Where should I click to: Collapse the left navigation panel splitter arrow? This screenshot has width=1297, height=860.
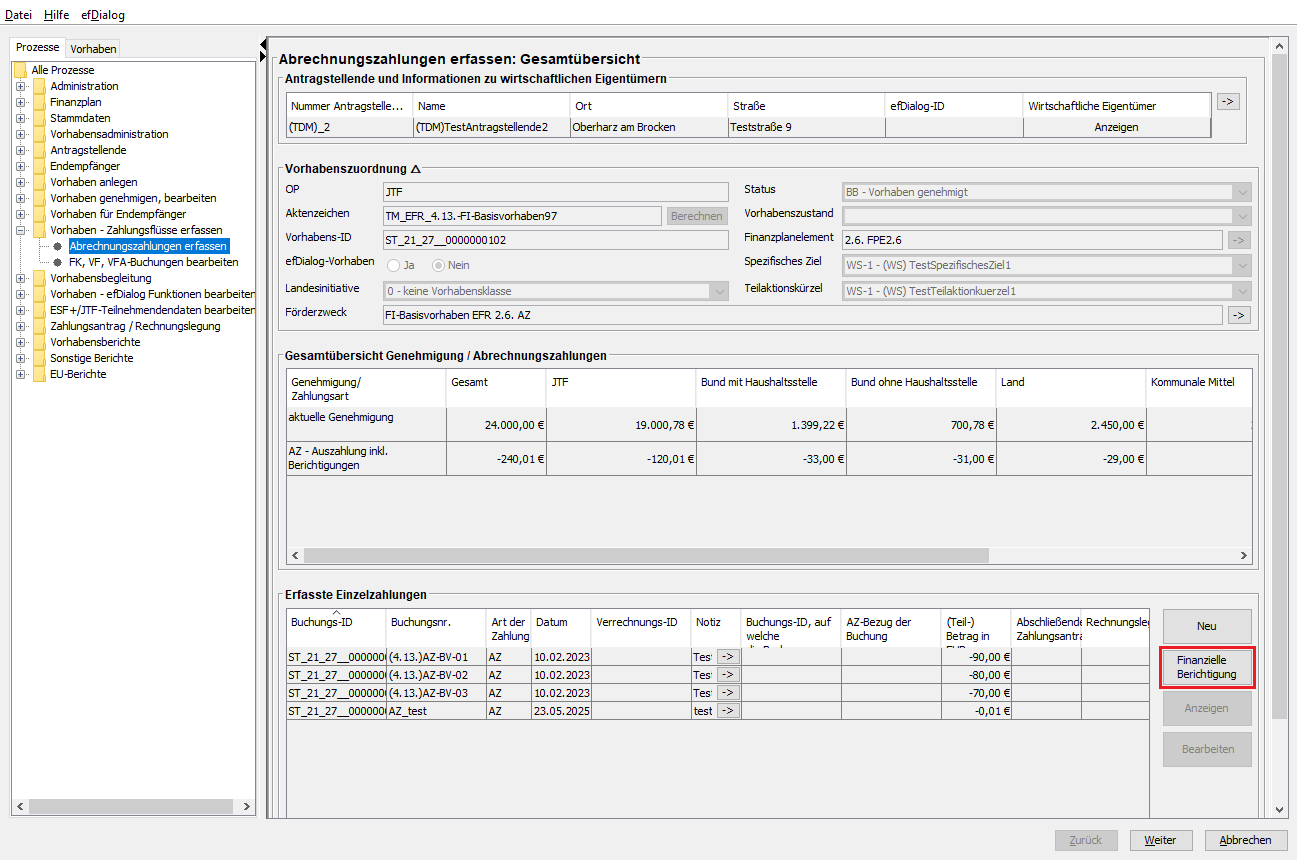[x=262, y=44]
